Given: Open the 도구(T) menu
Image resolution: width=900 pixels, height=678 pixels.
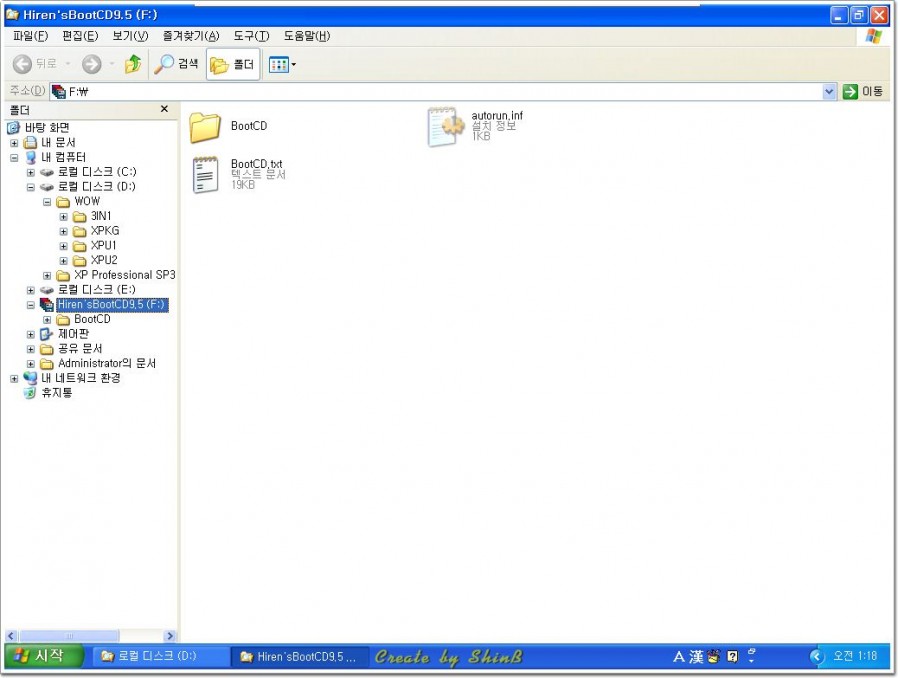Looking at the screenshot, I should [x=251, y=36].
